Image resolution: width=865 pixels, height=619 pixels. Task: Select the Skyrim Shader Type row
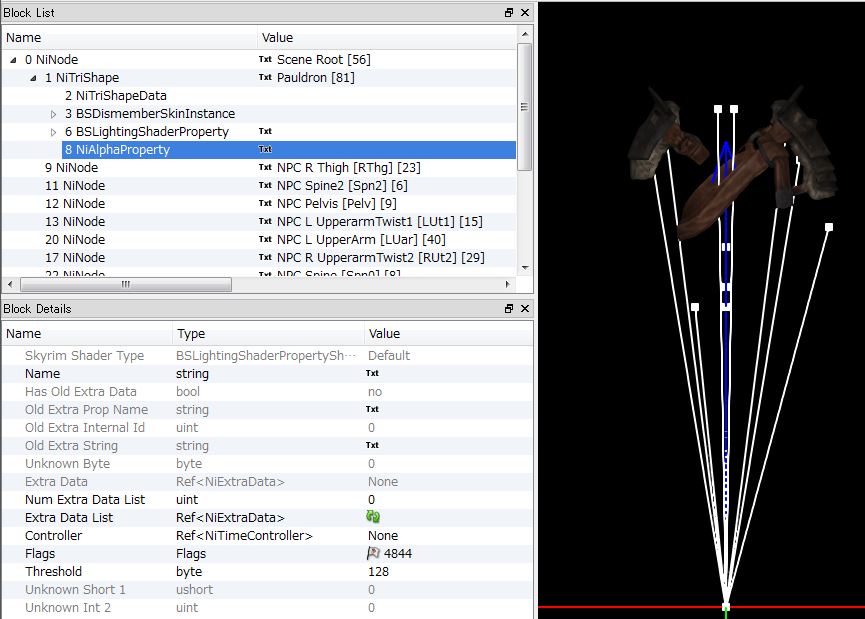tap(267, 356)
